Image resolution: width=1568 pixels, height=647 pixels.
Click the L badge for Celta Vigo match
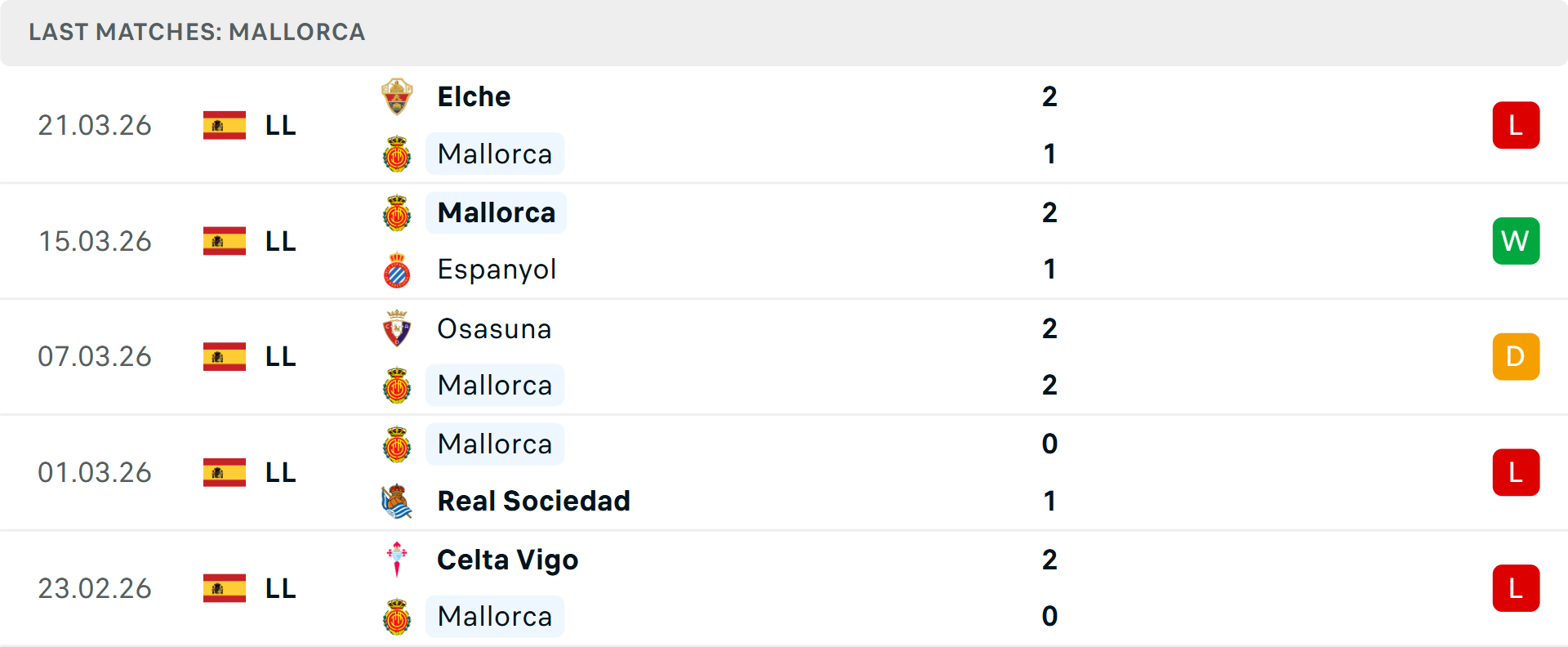click(1516, 588)
